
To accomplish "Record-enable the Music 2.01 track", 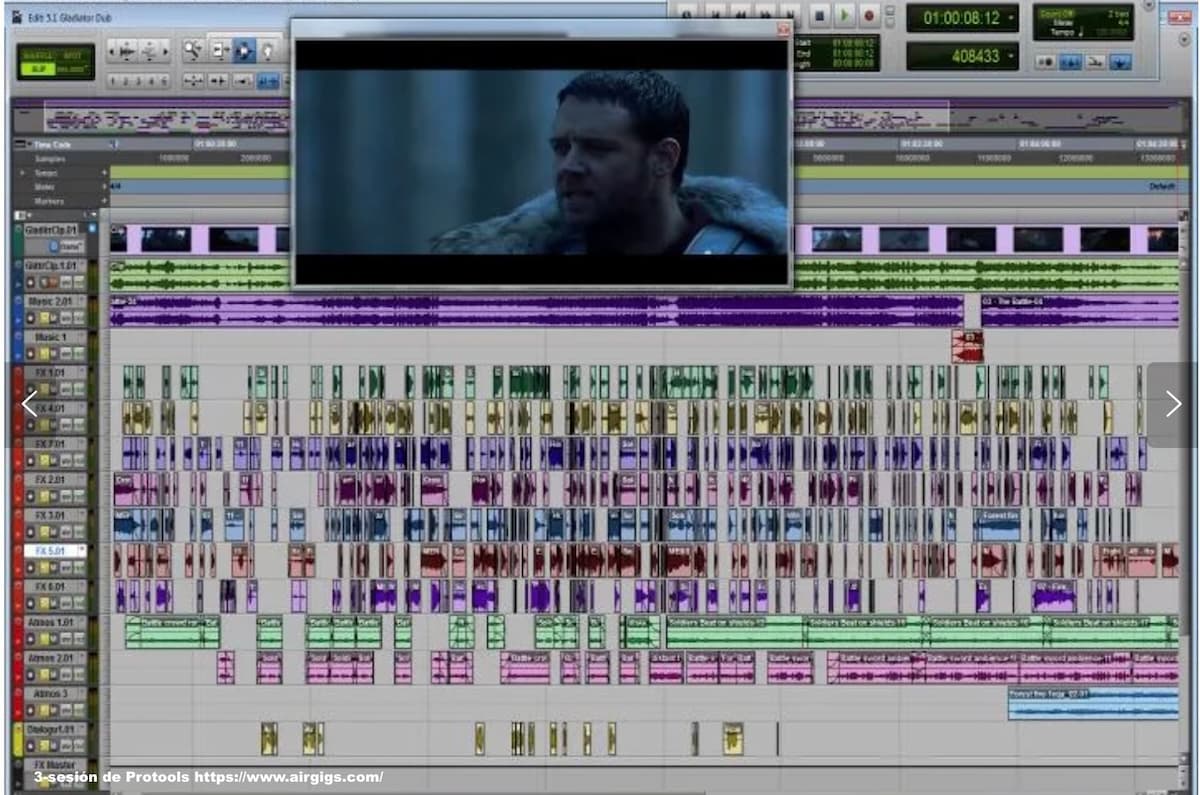I will point(30,317).
